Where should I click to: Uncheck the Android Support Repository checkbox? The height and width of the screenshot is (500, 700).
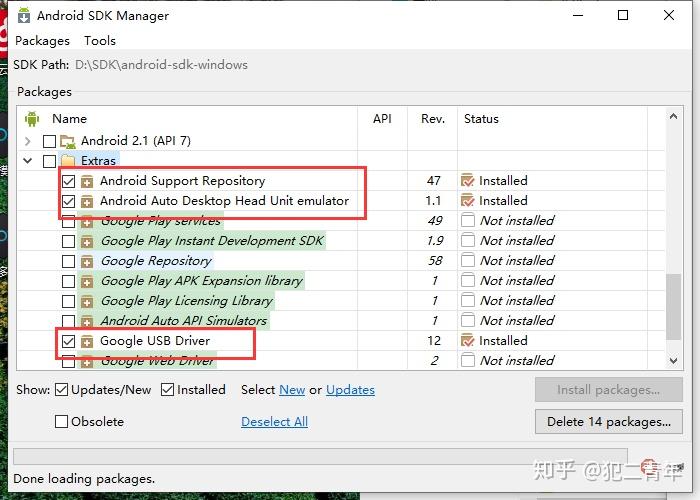[68, 181]
